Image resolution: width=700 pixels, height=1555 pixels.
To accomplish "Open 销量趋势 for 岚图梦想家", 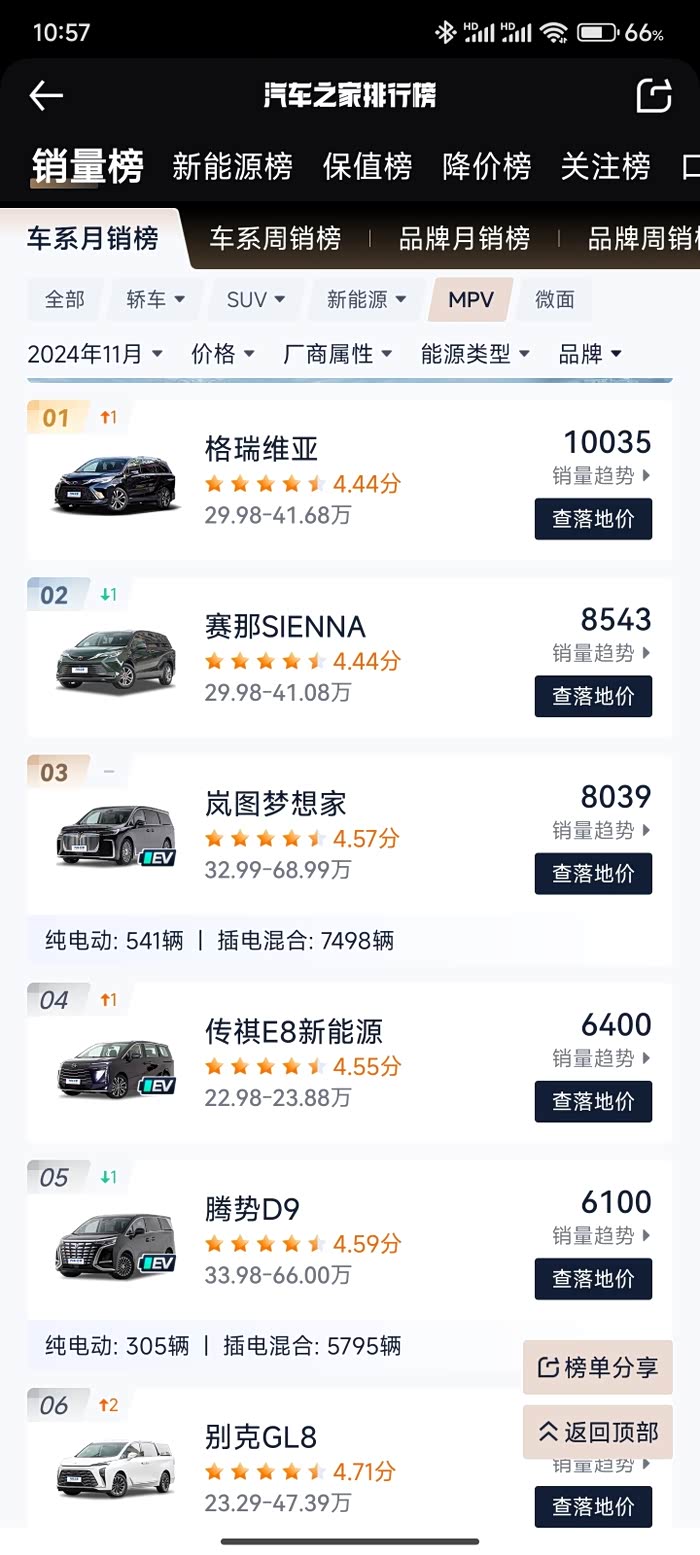I will 601,830.
